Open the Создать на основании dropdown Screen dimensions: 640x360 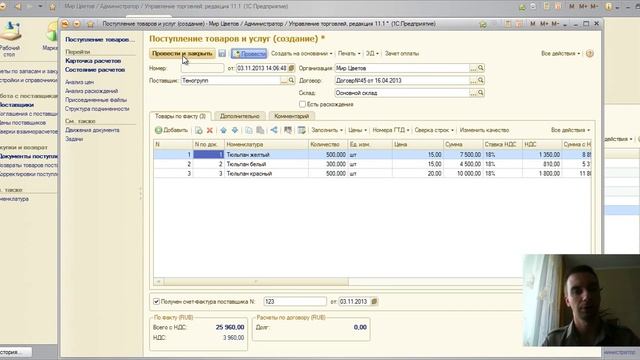(302, 53)
